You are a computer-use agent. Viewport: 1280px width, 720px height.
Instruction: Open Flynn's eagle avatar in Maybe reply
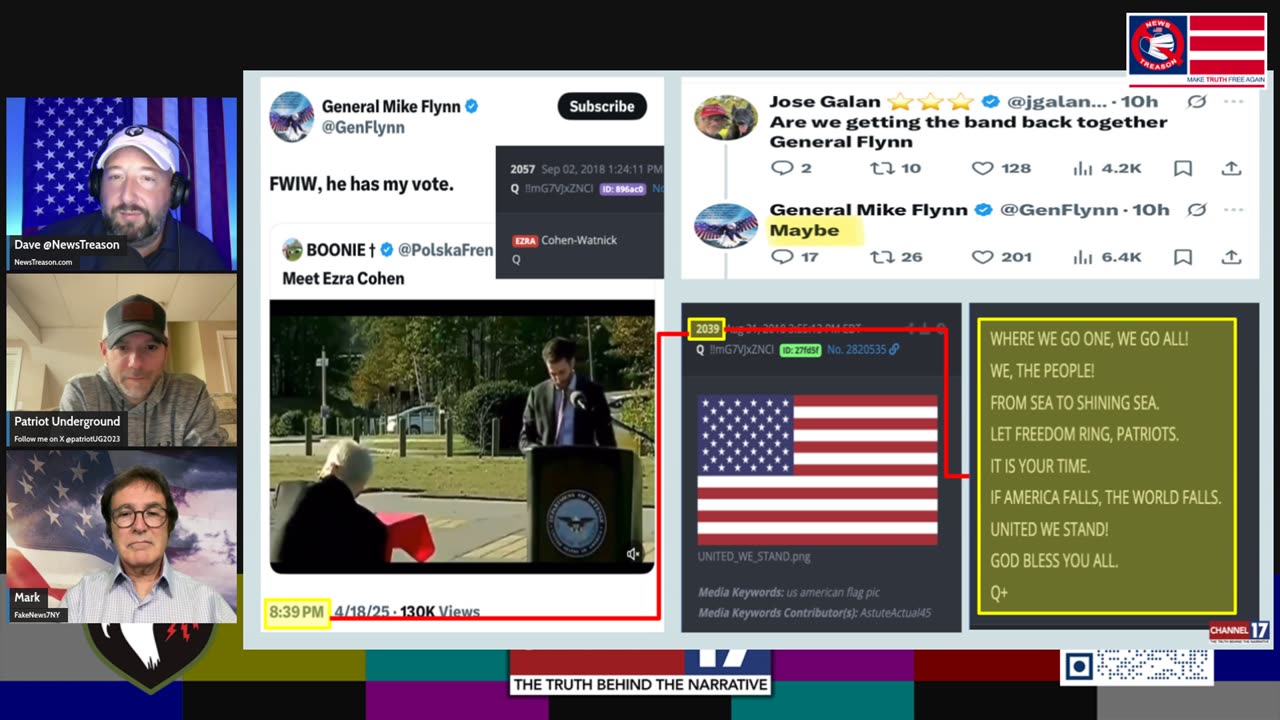[726, 226]
